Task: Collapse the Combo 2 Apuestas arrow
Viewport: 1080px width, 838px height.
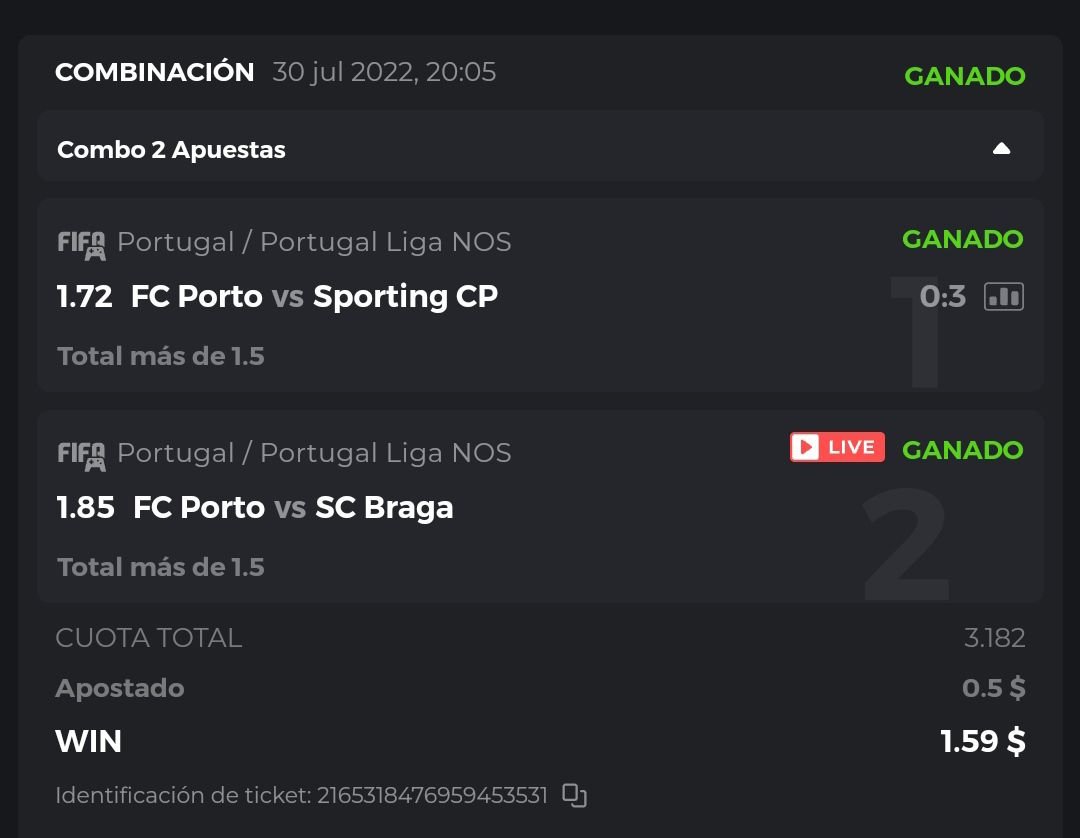Action: [1001, 149]
